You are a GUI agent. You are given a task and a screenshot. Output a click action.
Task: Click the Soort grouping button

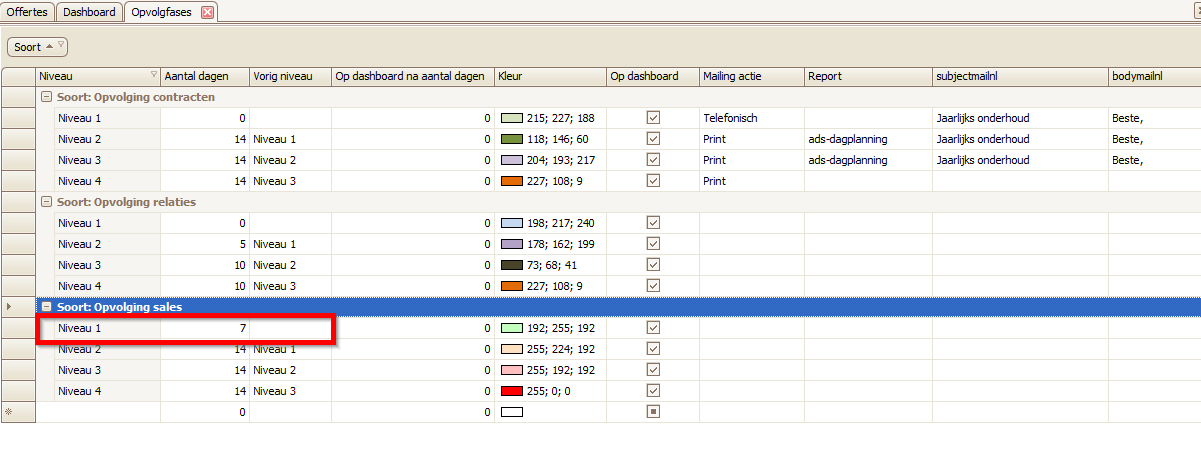tap(37, 47)
